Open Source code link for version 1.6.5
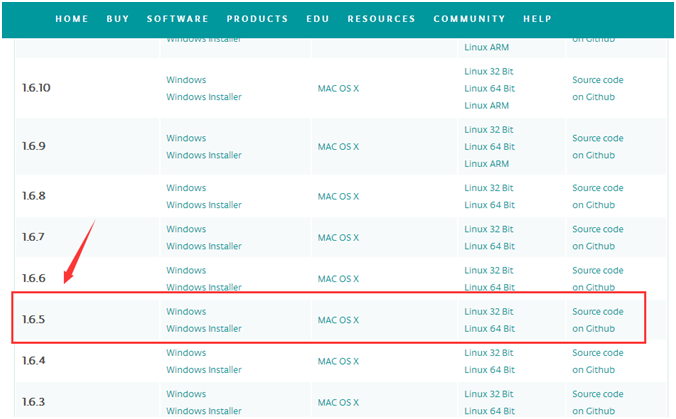This screenshot has width=676, height=419. [x=598, y=311]
